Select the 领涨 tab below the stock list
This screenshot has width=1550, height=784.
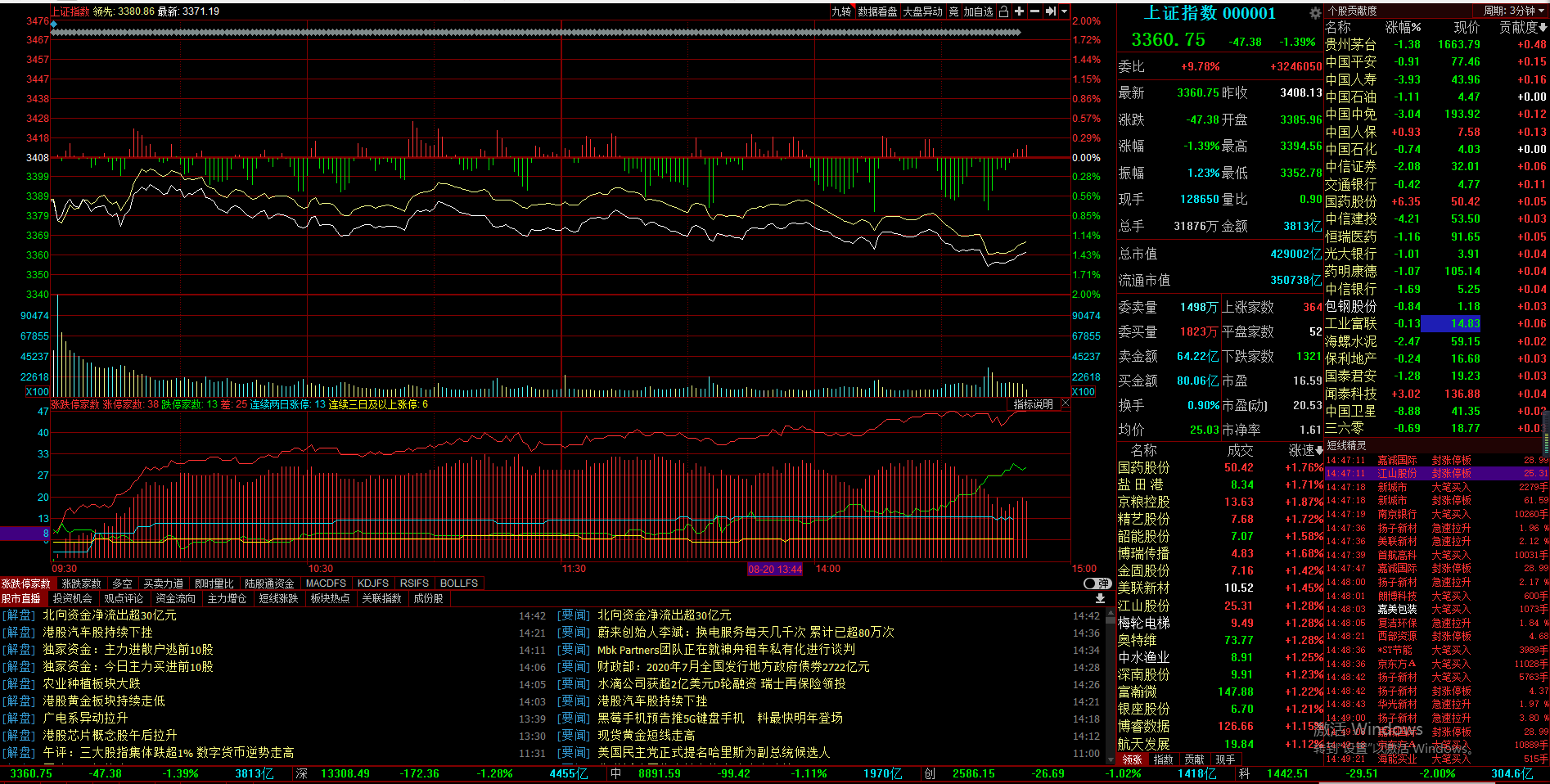(x=1132, y=759)
